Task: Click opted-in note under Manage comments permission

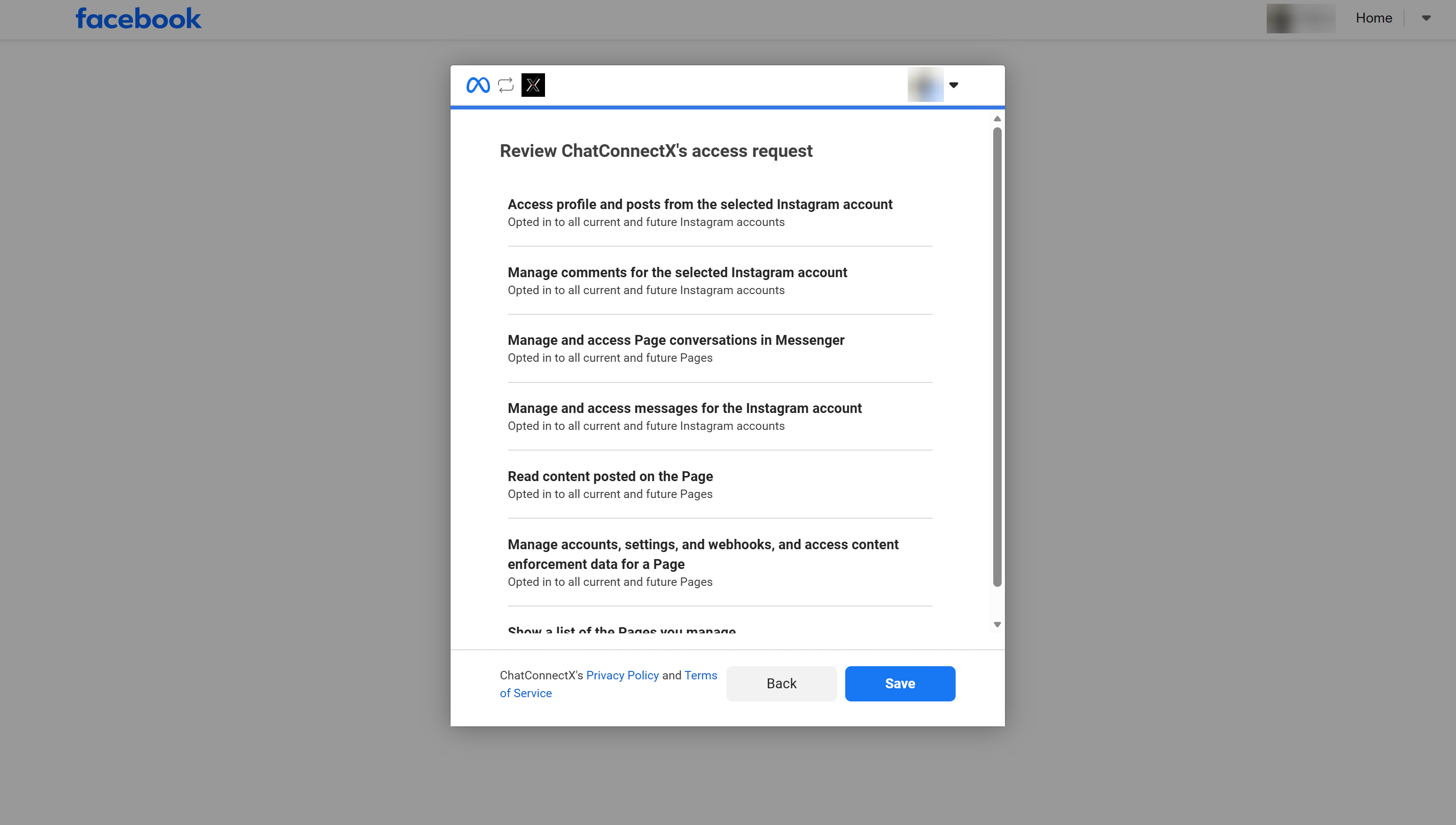Action: pyautogui.click(x=646, y=290)
